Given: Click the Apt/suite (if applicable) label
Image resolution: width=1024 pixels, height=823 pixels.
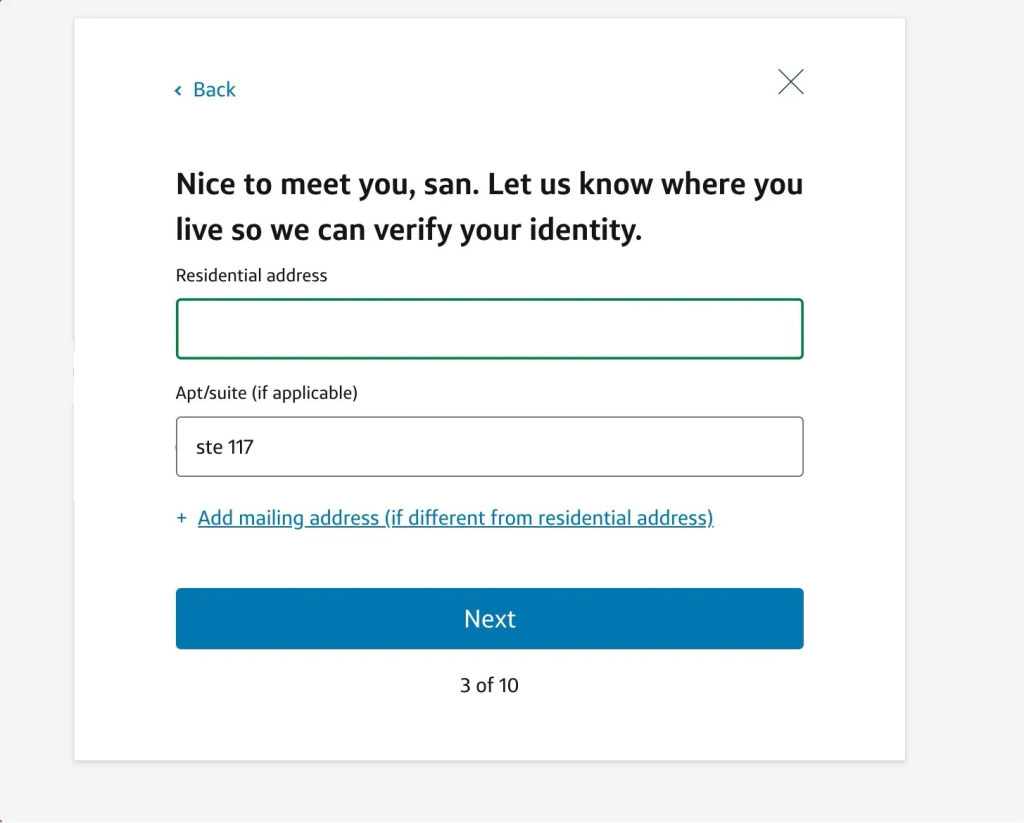Looking at the screenshot, I should pos(266,393).
